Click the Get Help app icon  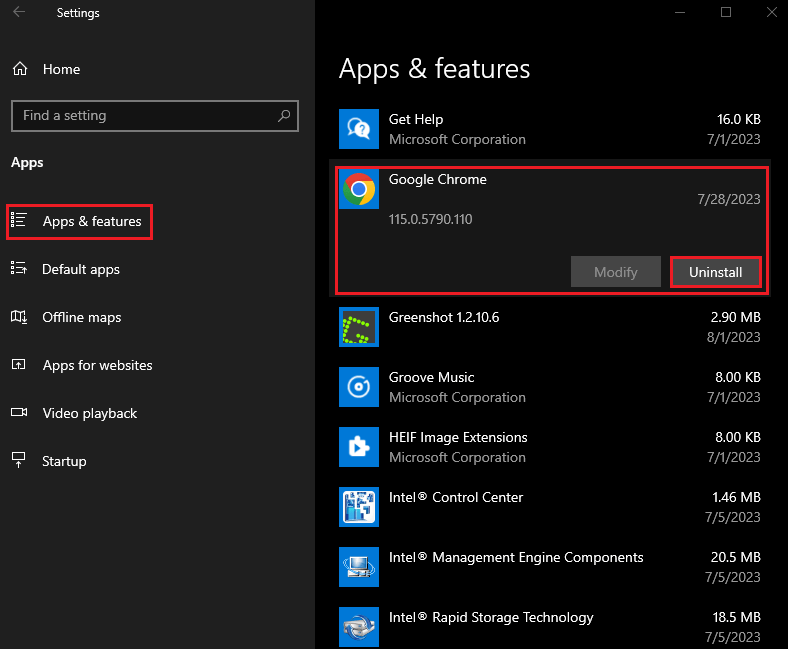pos(359,129)
